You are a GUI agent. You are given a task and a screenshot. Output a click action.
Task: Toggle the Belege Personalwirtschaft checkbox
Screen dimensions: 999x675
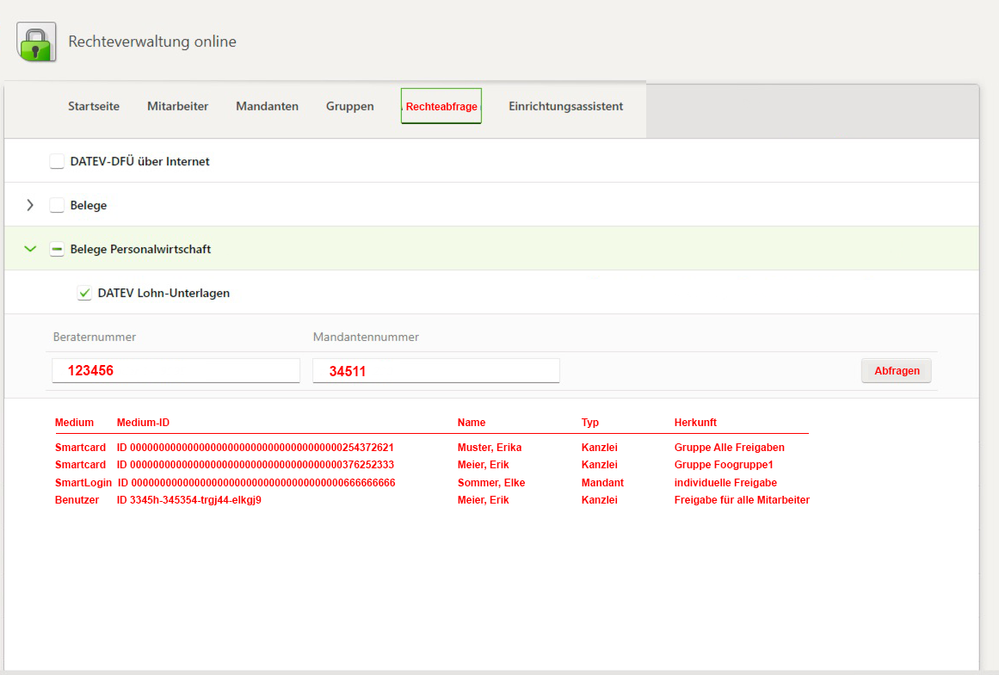(x=57, y=249)
